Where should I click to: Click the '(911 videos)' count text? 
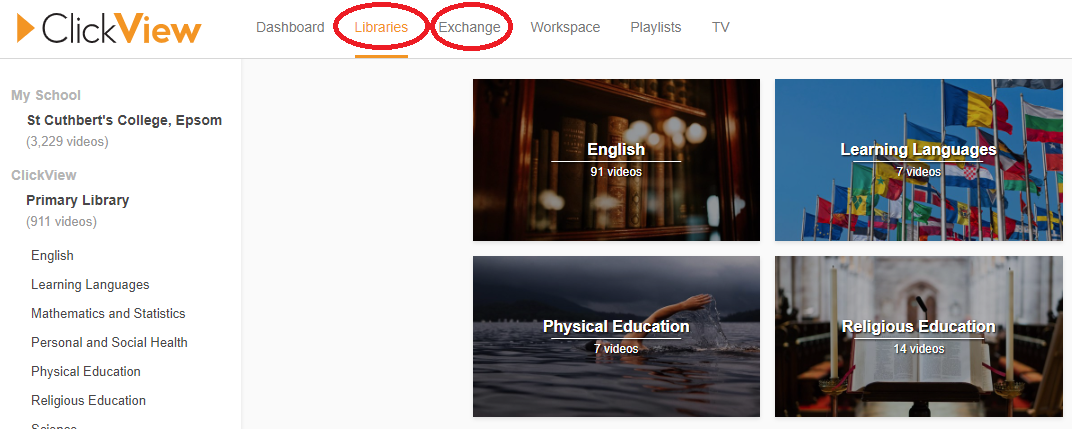(62, 222)
